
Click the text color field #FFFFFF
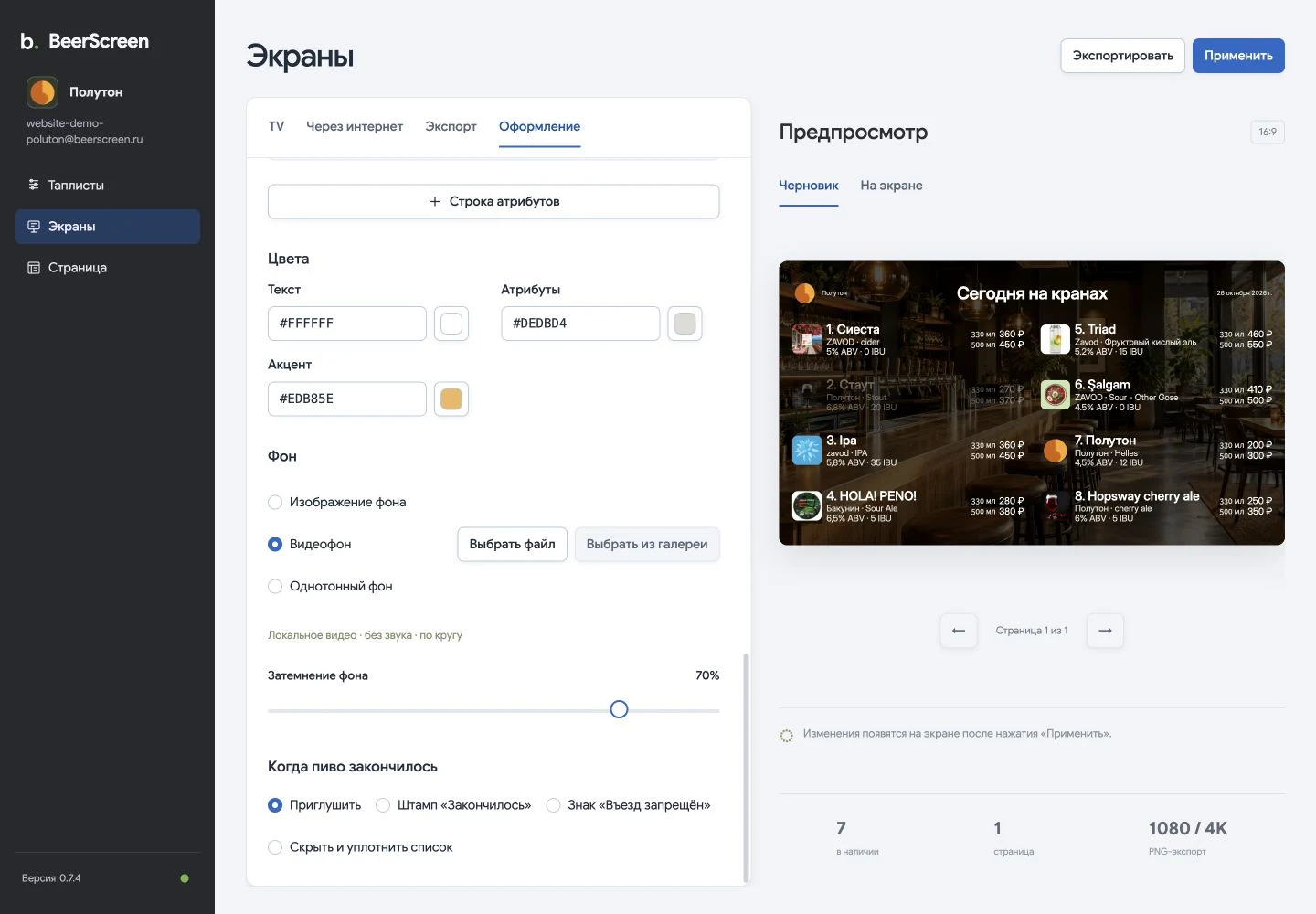pyautogui.click(x=347, y=324)
